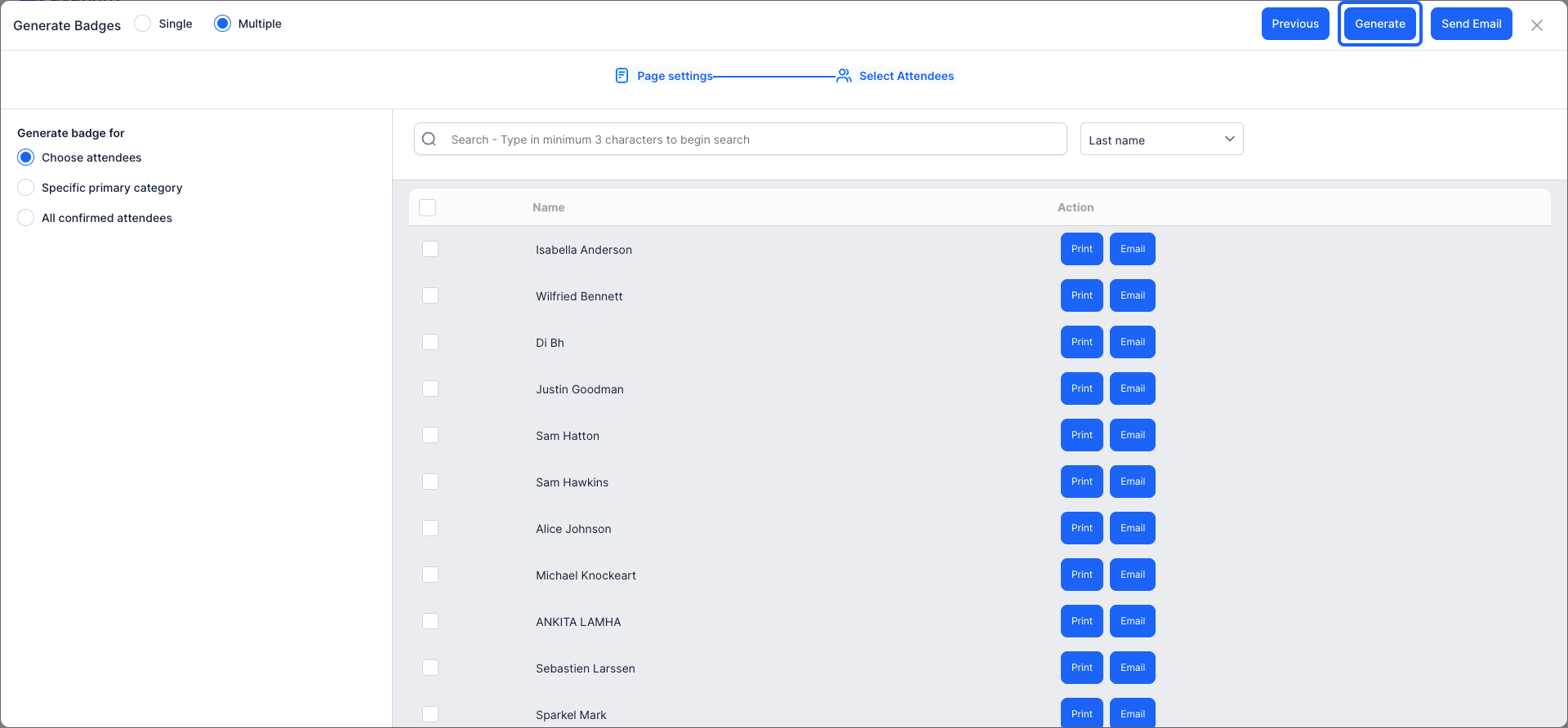
Task: Click the Select Attendees people icon
Action: tap(844, 76)
